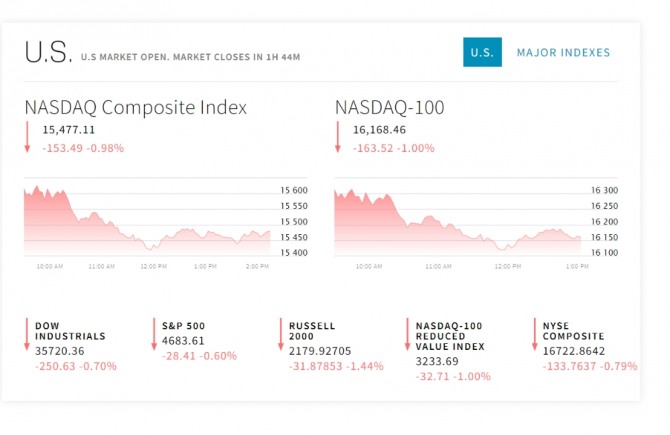
Task: Click the NASDAQ-100 value 16,168.46
Action: click(x=379, y=130)
